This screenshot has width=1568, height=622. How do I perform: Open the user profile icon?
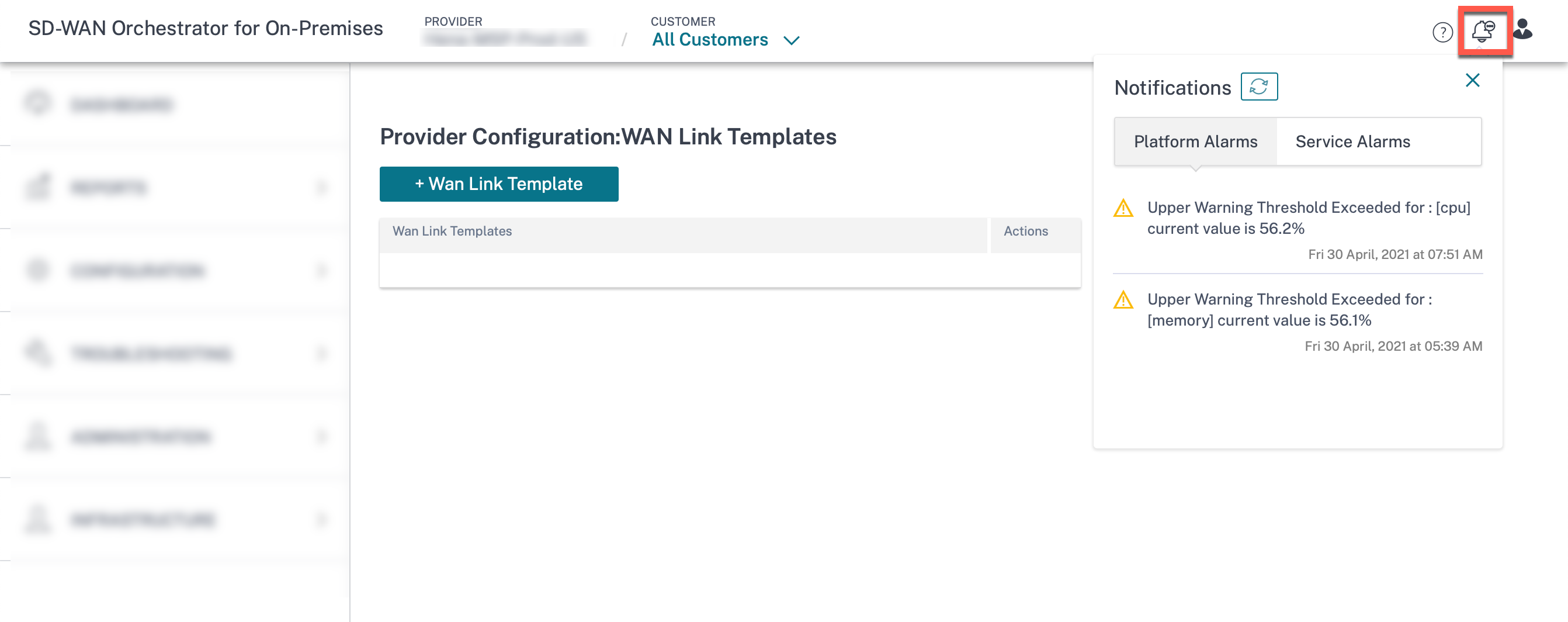point(1522,29)
